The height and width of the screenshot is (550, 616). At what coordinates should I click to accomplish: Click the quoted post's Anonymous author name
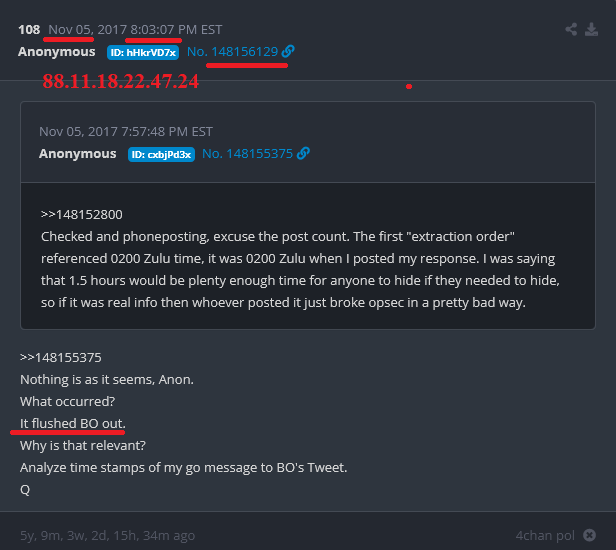tap(78, 154)
